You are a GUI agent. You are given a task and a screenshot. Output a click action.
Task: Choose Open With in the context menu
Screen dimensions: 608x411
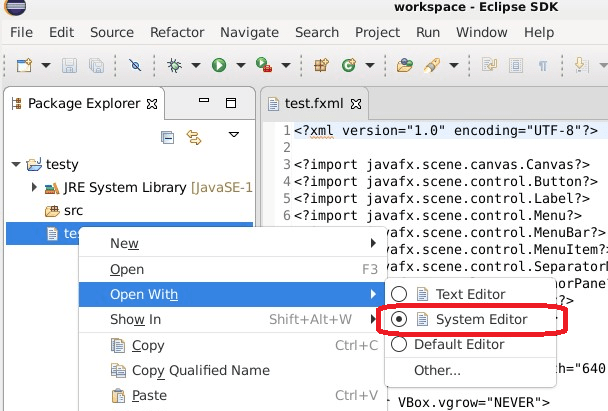pos(232,295)
